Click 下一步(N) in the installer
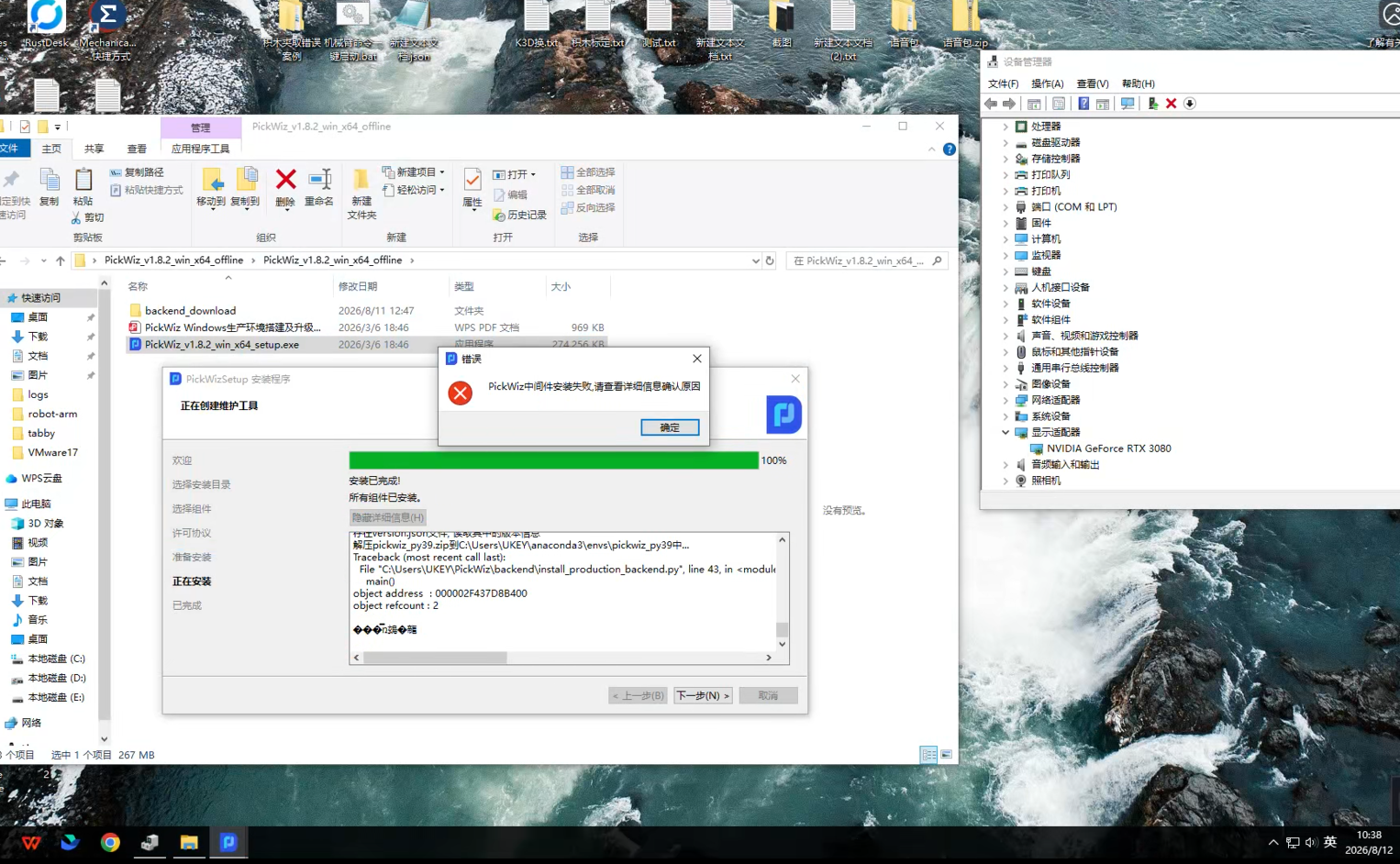1400x864 pixels. coord(703,695)
